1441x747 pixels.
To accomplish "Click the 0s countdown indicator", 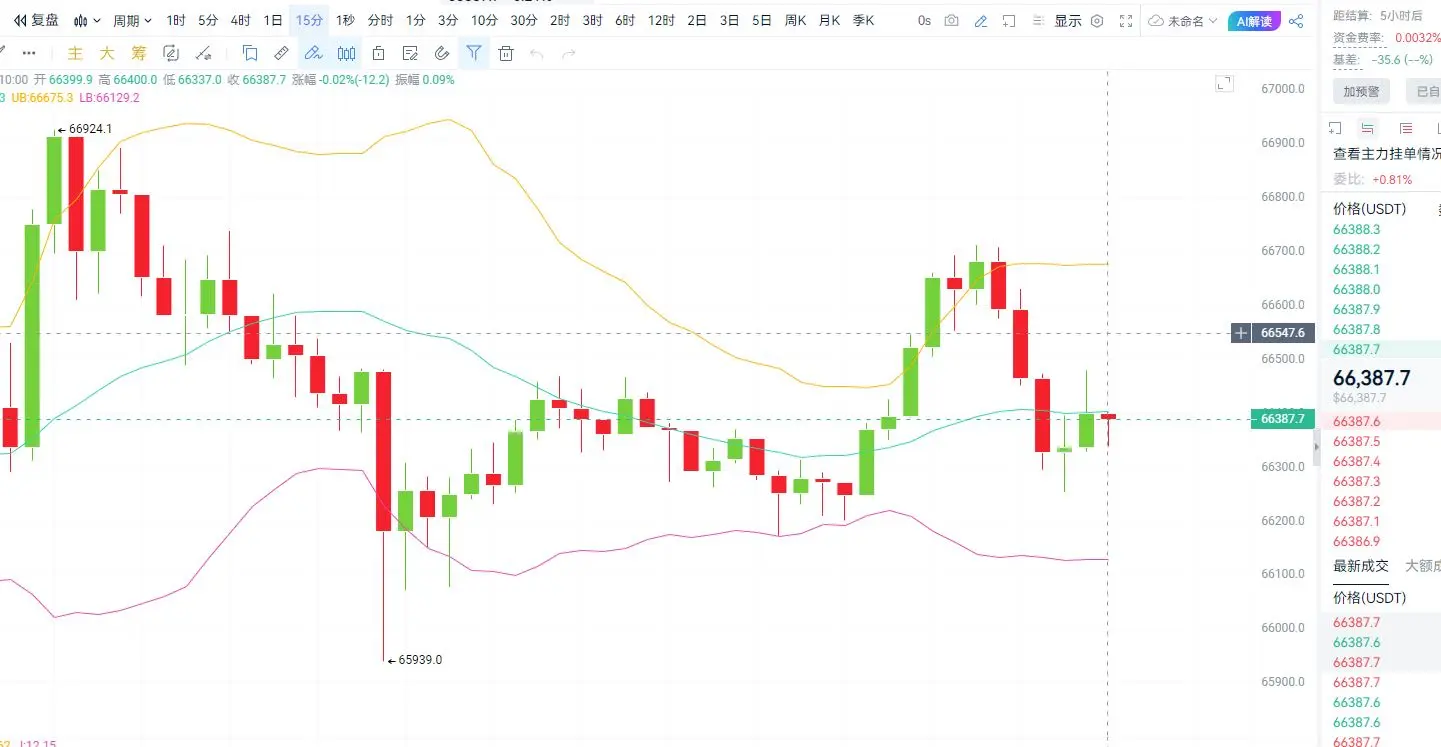I will coord(924,20).
